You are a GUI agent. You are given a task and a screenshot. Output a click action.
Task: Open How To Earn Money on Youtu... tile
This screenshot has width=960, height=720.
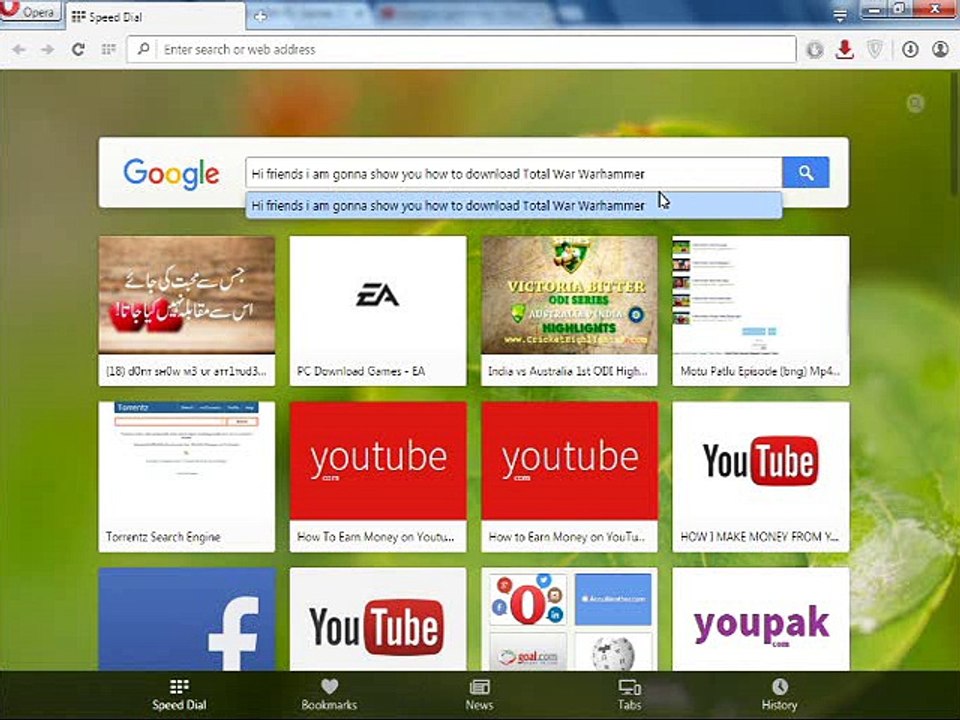click(x=378, y=477)
